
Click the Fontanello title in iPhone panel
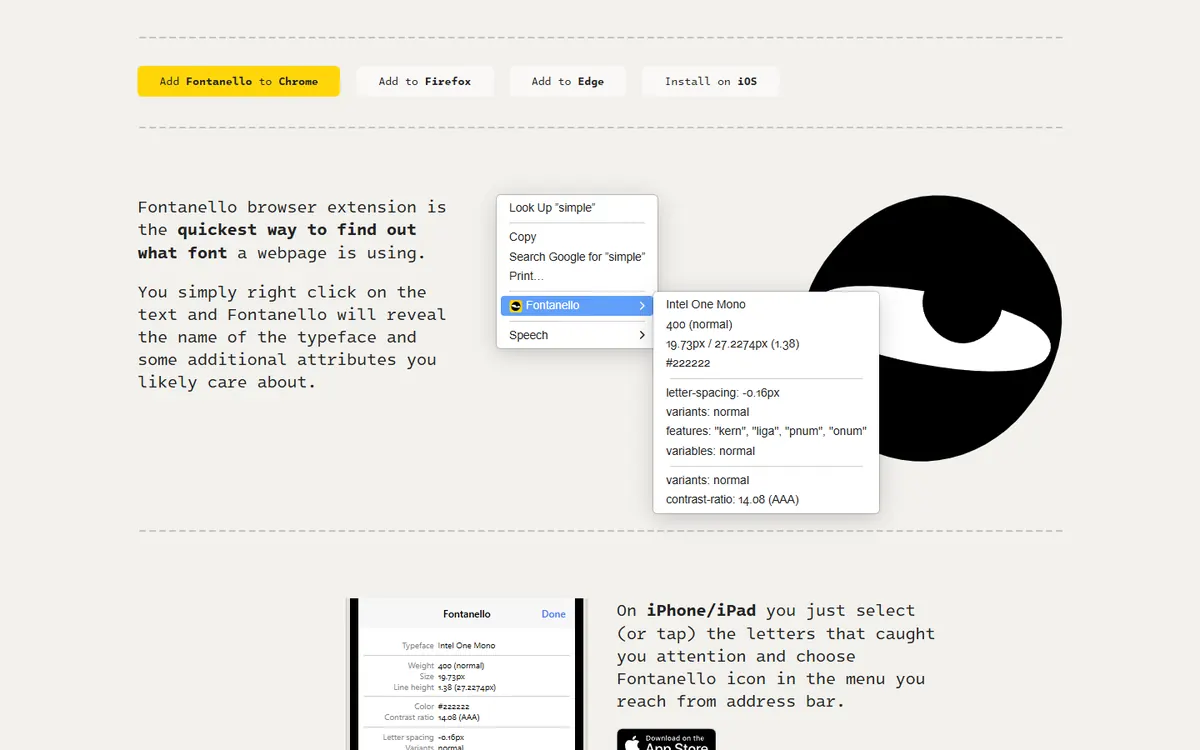pyautogui.click(x=467, y=614)
